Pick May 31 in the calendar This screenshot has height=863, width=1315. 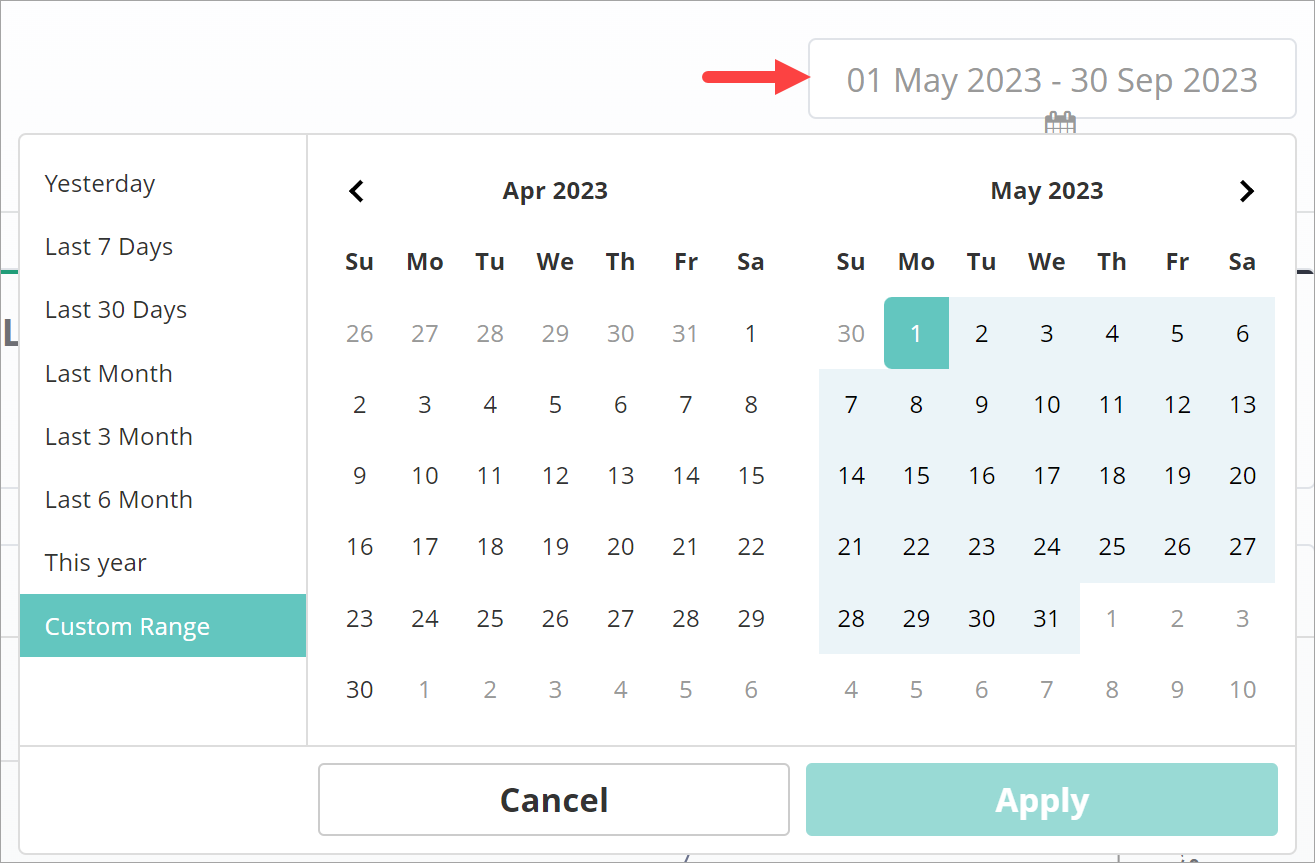pos(1046,619)
